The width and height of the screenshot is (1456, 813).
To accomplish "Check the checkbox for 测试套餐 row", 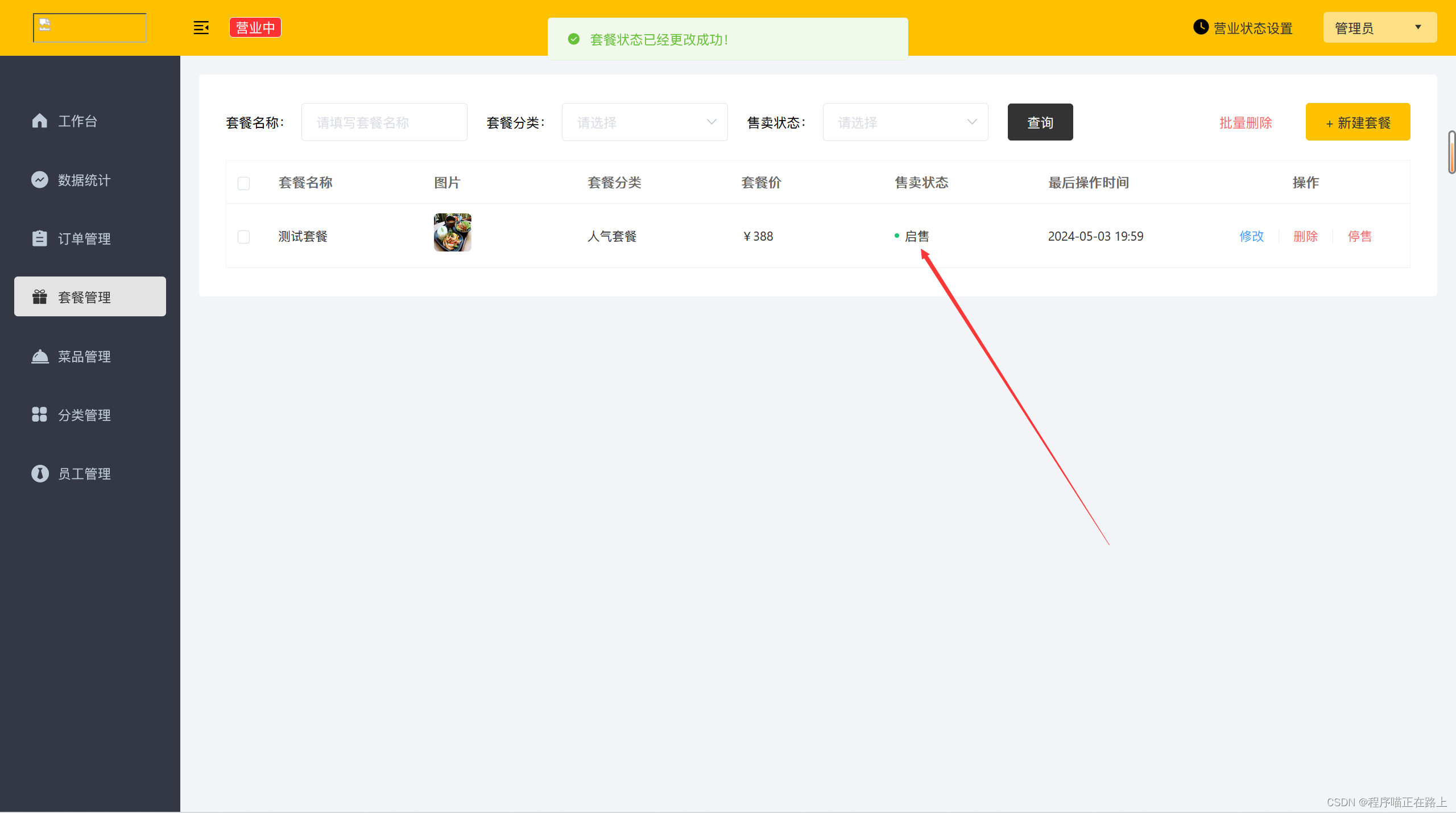I will tap(244, 237).
